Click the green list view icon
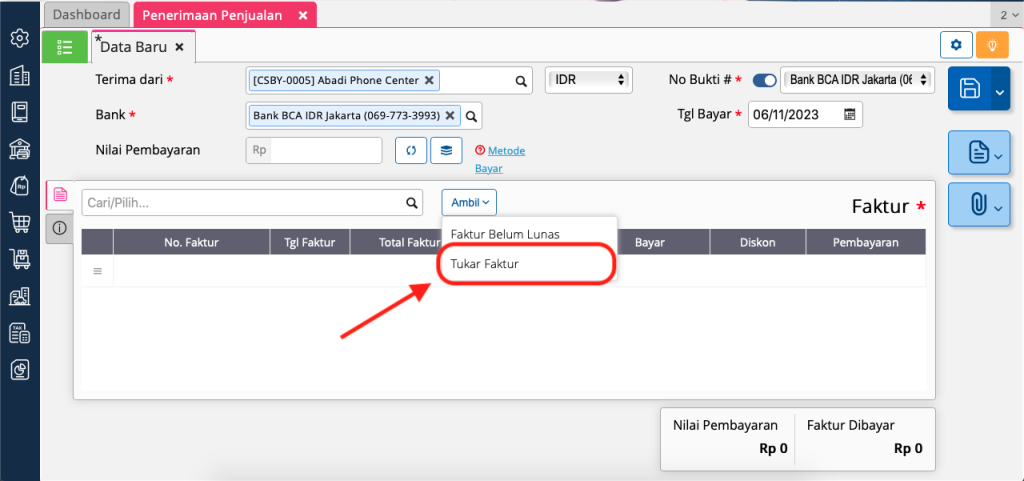This screenshot has height=481, width=1024. pyautogui.click(x=65, y=46)
